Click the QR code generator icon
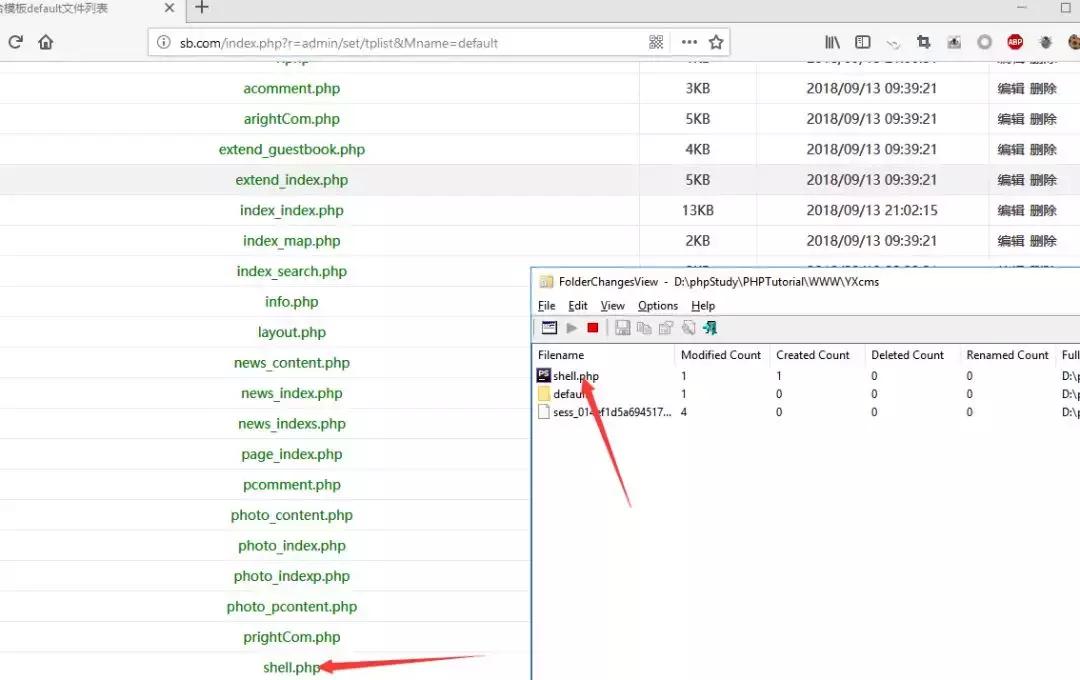Viewport: 1080px width, 680px height. 655,42
